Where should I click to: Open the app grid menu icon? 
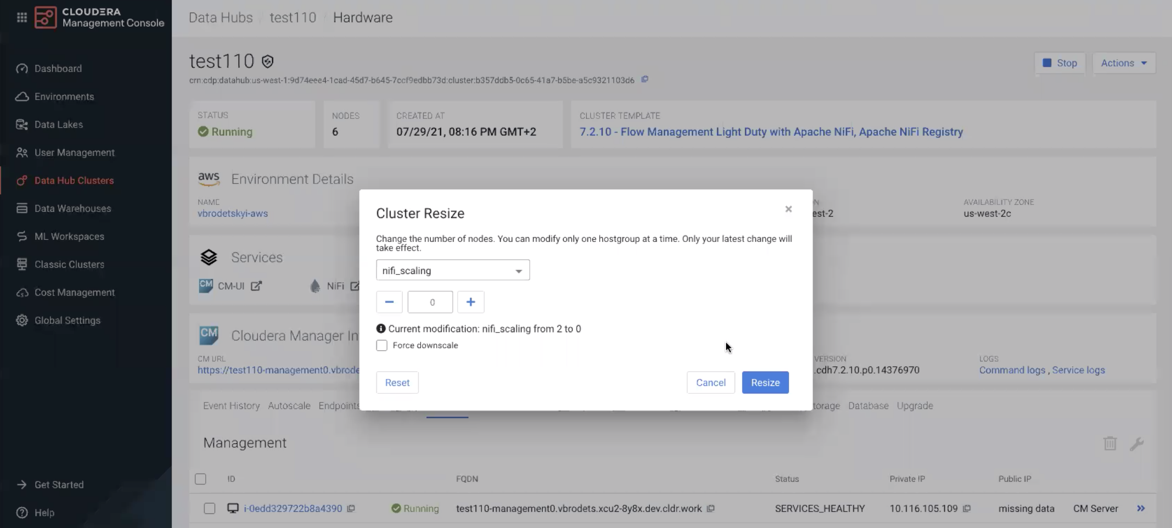tap(21, 17)
